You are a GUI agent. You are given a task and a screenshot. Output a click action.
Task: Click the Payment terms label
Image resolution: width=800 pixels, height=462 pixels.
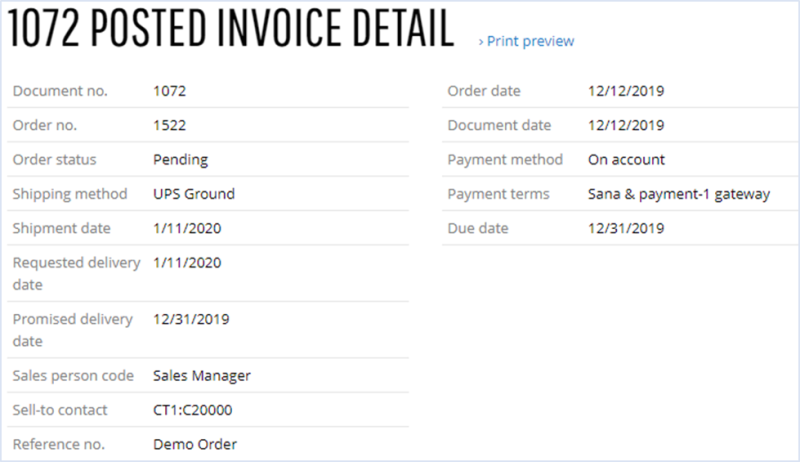click(x=498, y=195)
